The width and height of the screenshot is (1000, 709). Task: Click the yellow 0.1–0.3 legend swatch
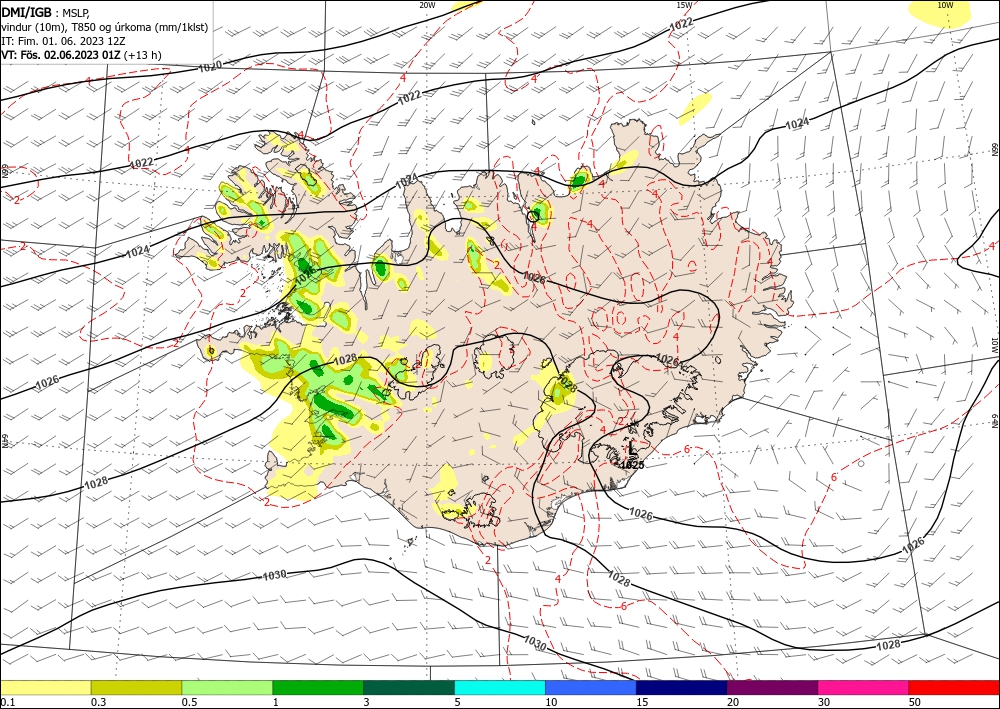point(45,687)
